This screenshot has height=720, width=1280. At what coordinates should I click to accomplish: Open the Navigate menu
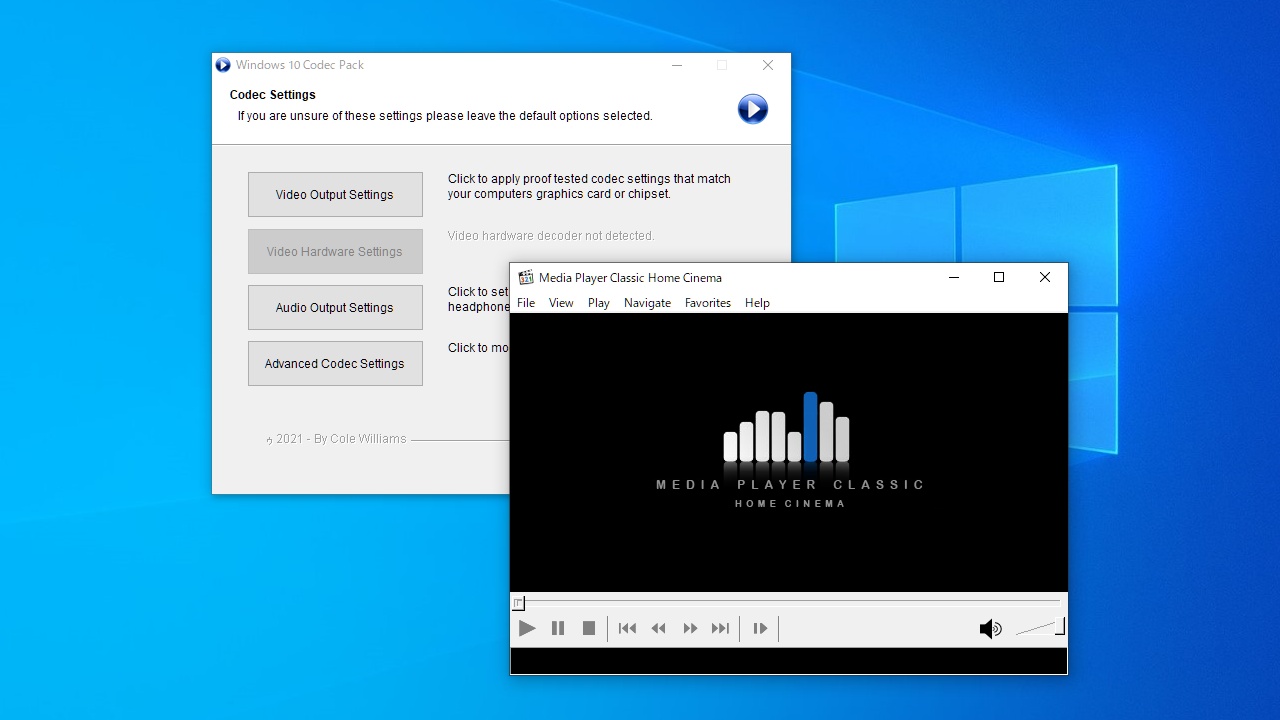[647, 303]
